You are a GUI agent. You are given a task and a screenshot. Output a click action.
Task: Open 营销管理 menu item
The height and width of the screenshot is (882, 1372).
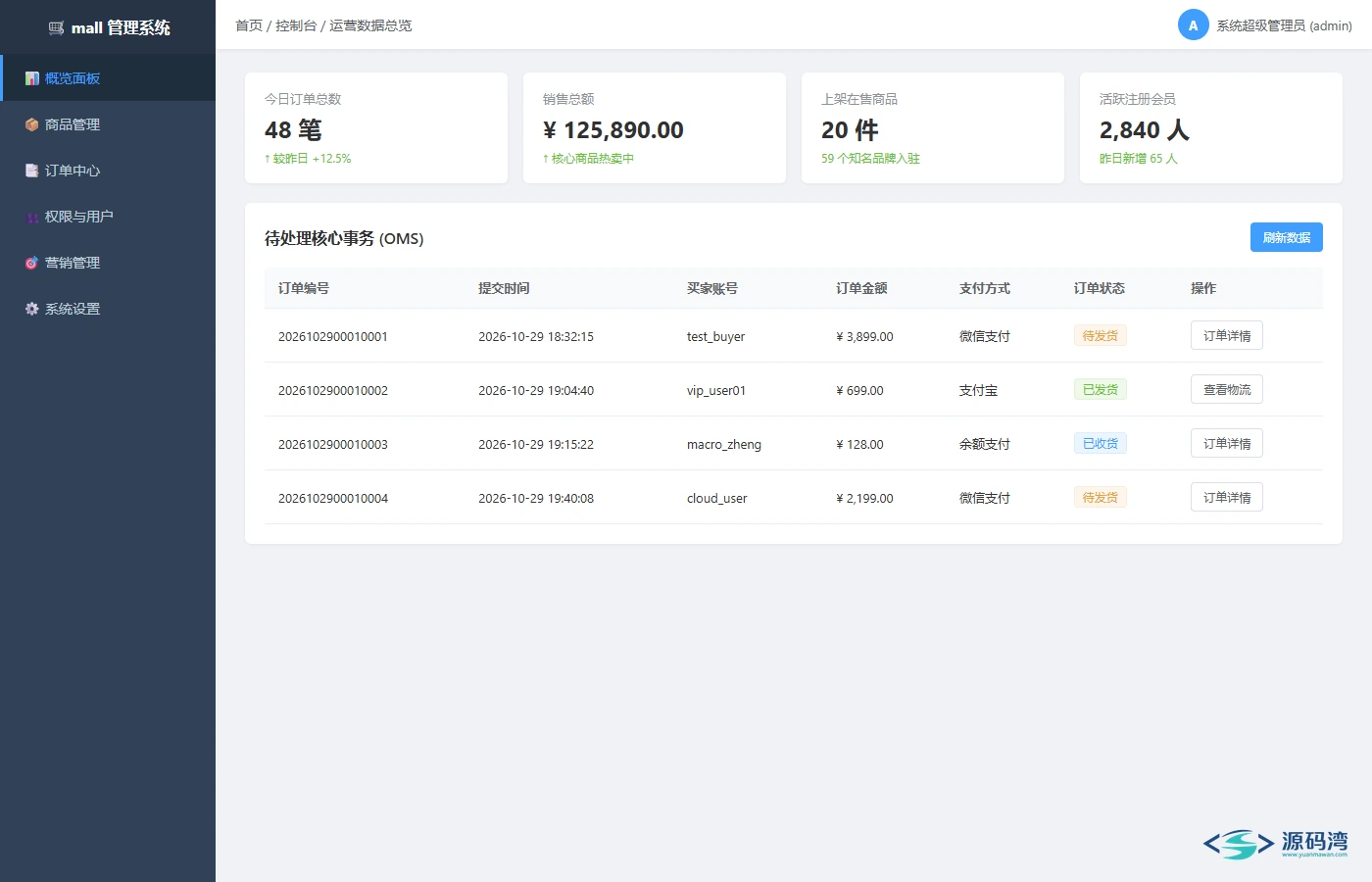(x=108, y=263)
